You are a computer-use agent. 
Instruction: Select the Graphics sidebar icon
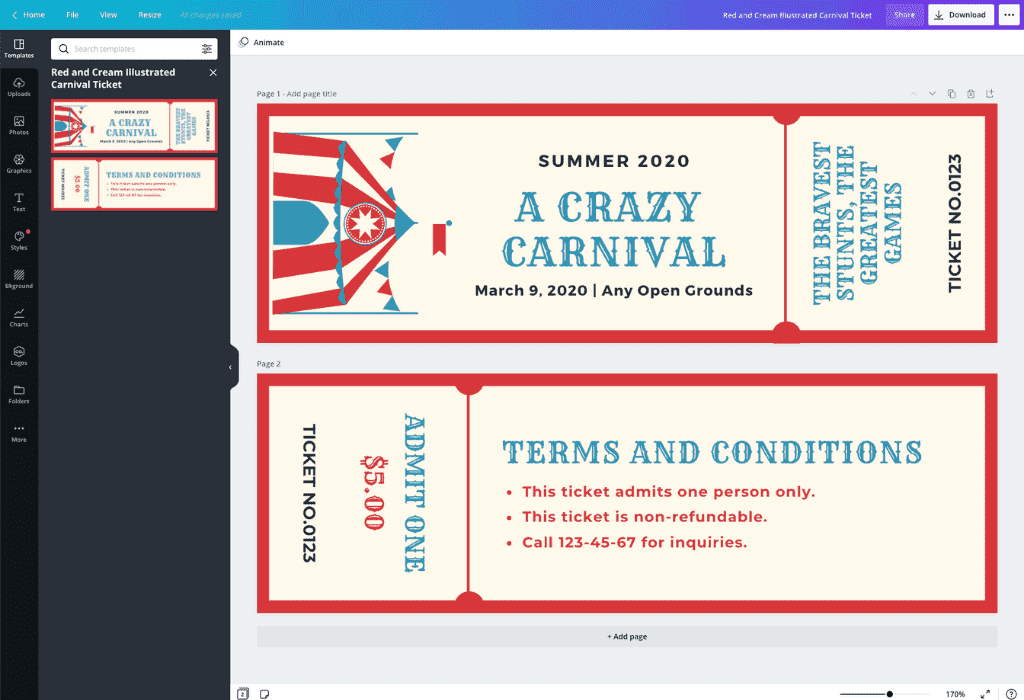click(19, 163)
